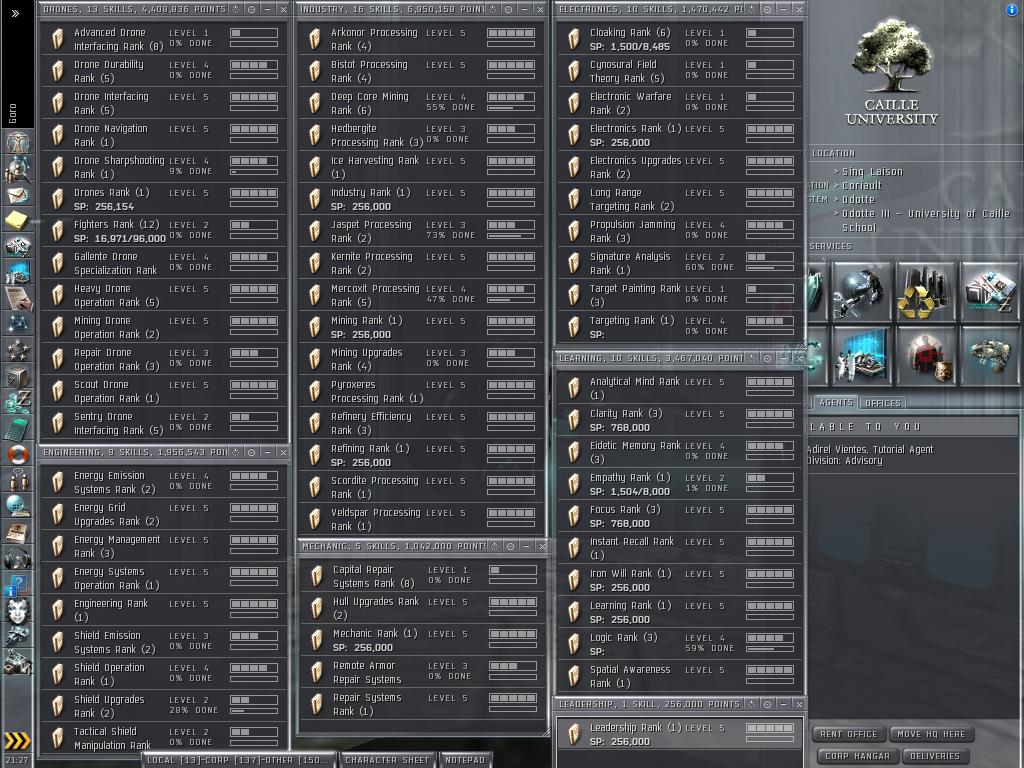Select the Advanced Drone Interfacing skill row
1024x768 pixels.
pos(165,39)
